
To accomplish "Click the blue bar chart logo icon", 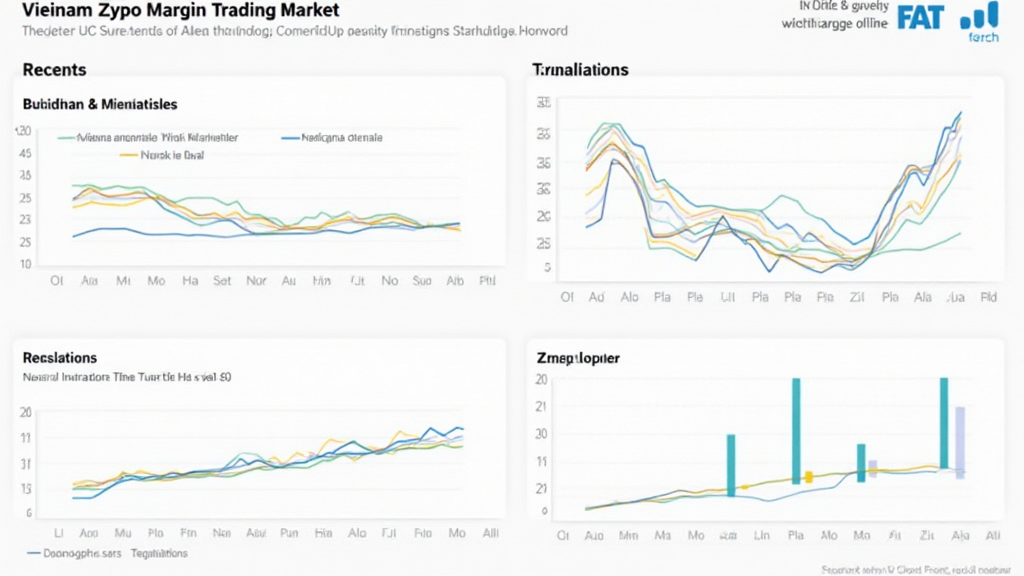I will click(x=979, y=16).
